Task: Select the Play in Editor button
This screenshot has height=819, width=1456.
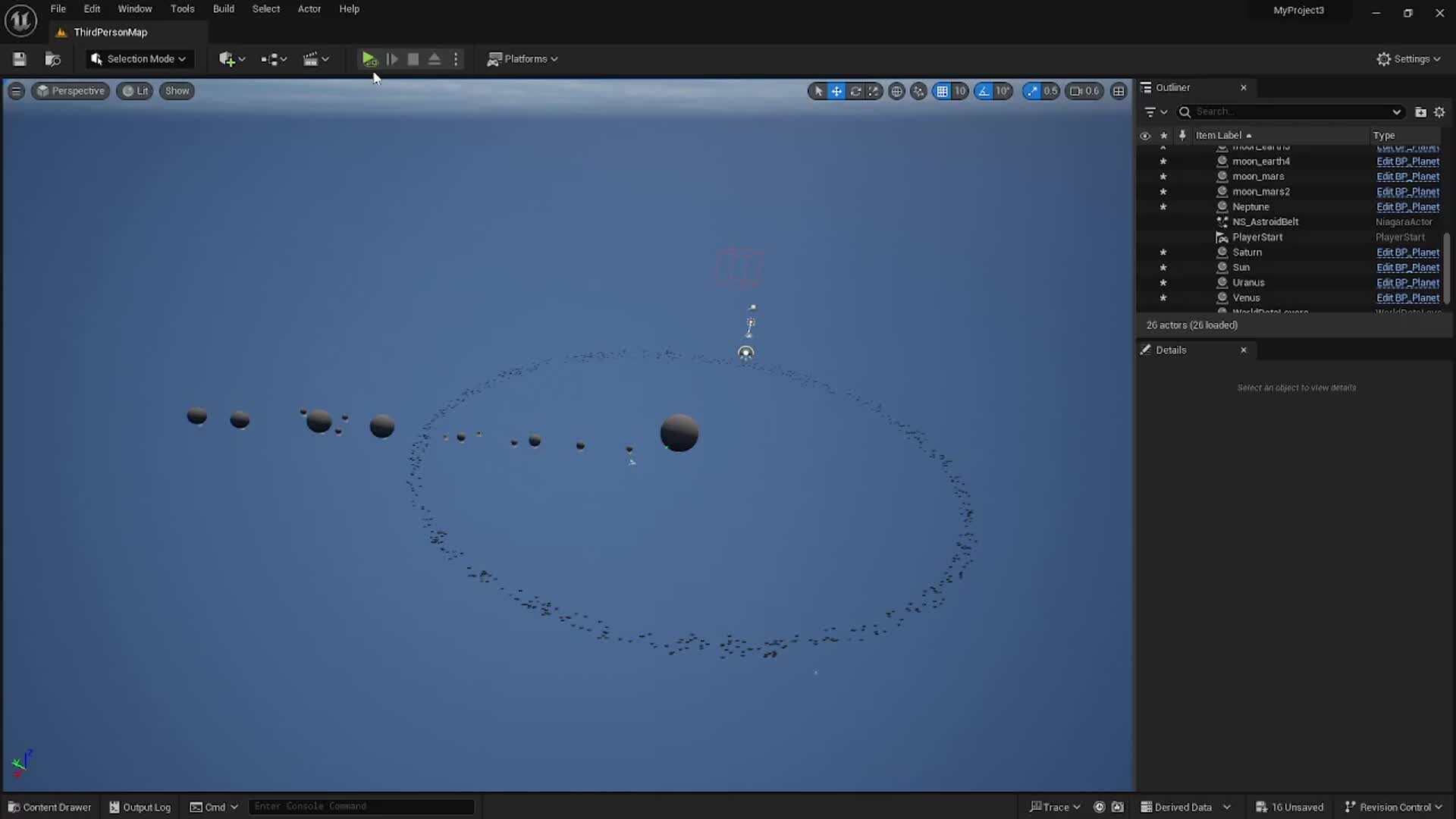Action: click(369, 58)
